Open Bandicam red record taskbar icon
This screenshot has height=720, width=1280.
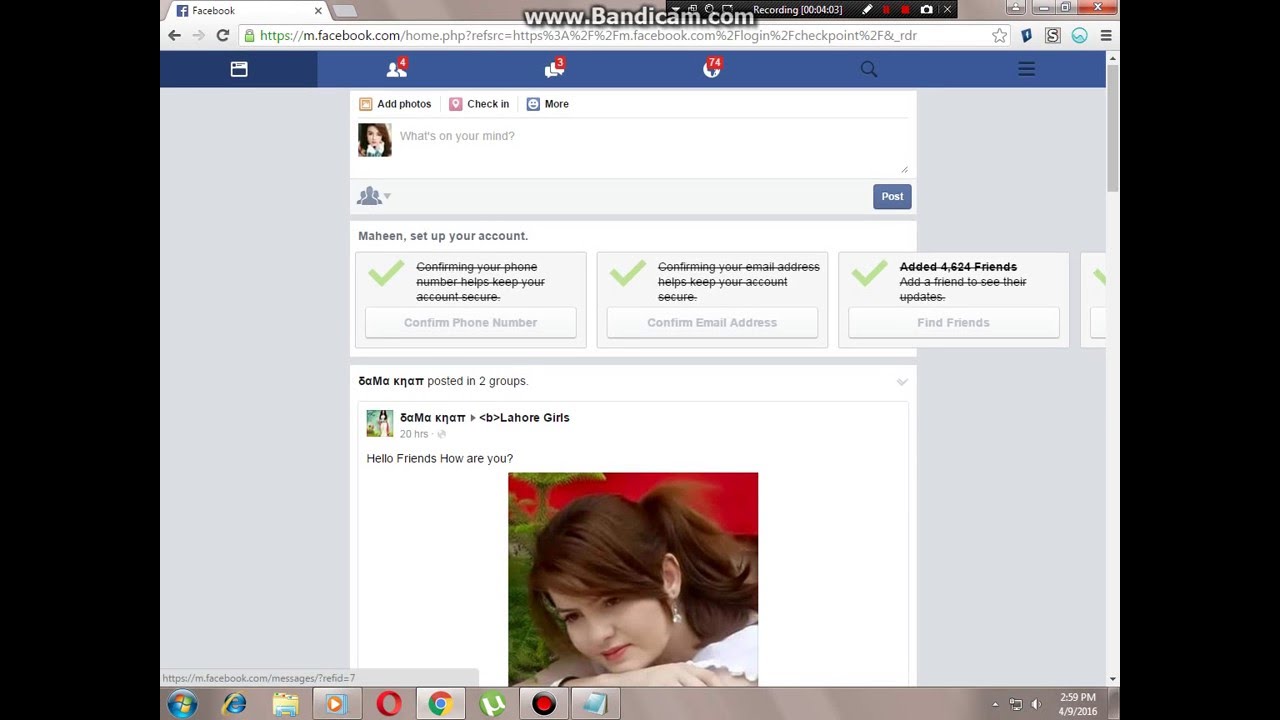click(544, 704)
